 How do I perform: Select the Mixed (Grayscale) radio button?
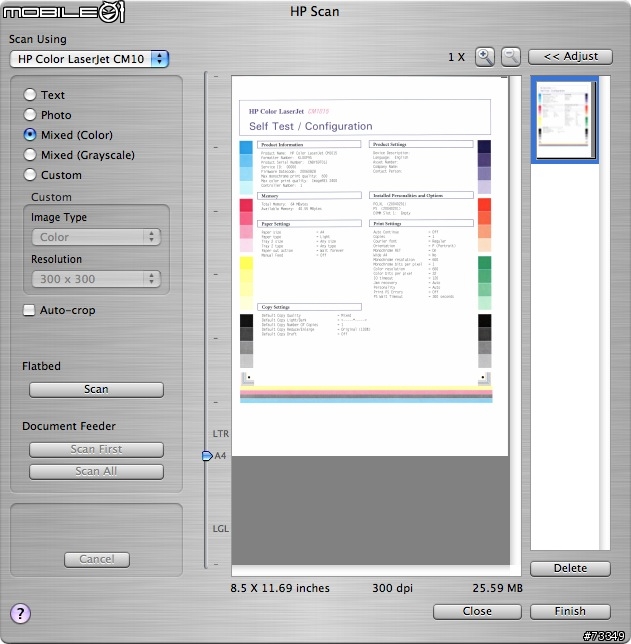(x=30, y=155)
